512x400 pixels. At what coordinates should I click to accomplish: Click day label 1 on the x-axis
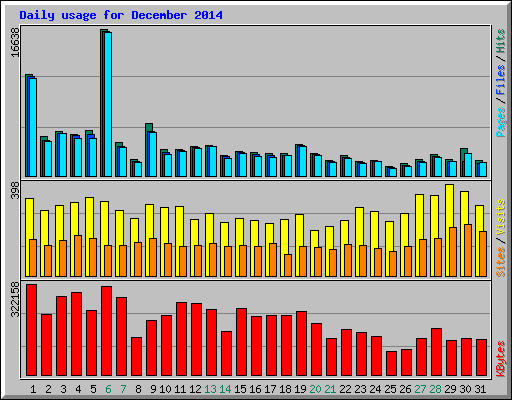[x=33, y=389]
